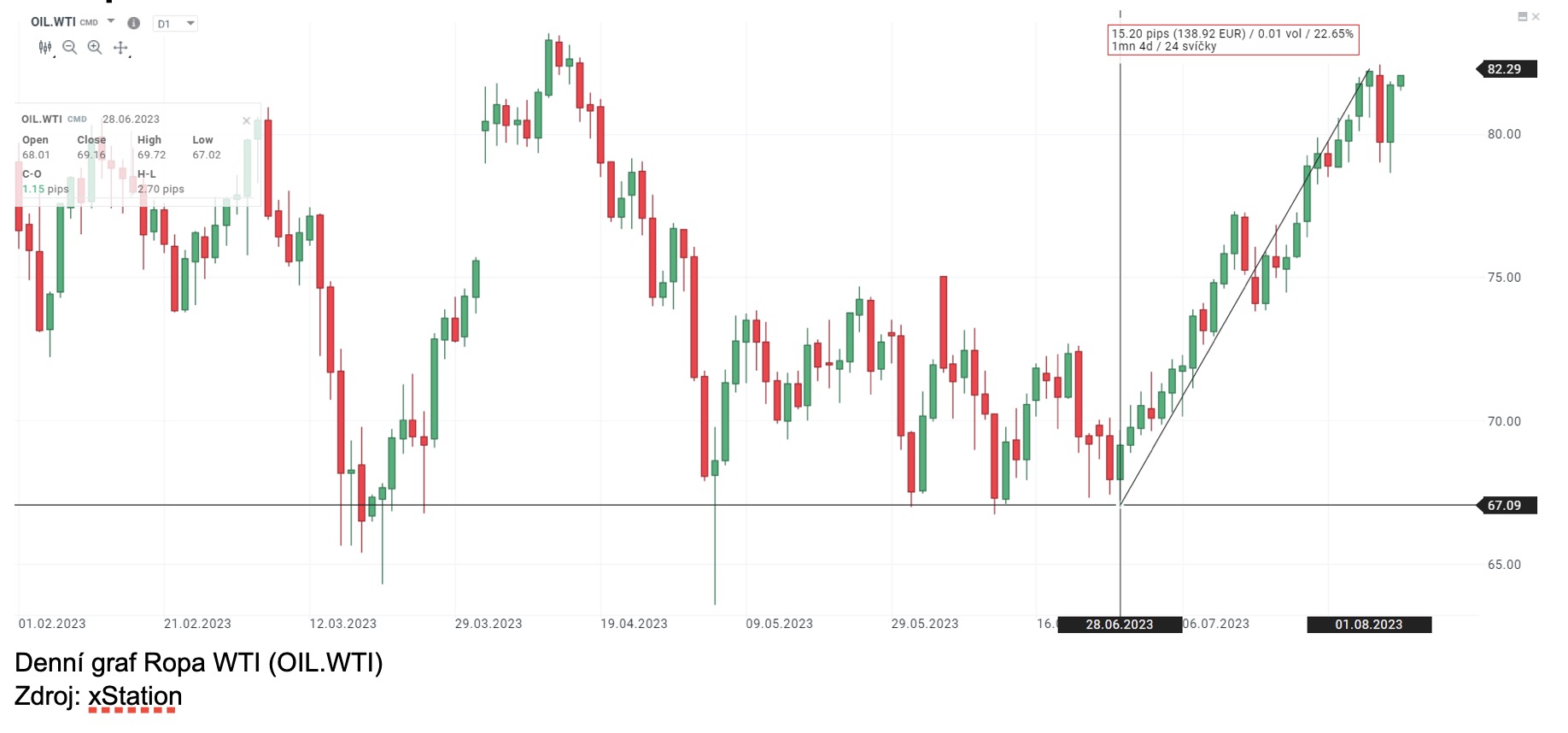This screenshot has width=1568, height=733.
Task: Activate the chart pan/move tool
Action: tap(120, 48)
